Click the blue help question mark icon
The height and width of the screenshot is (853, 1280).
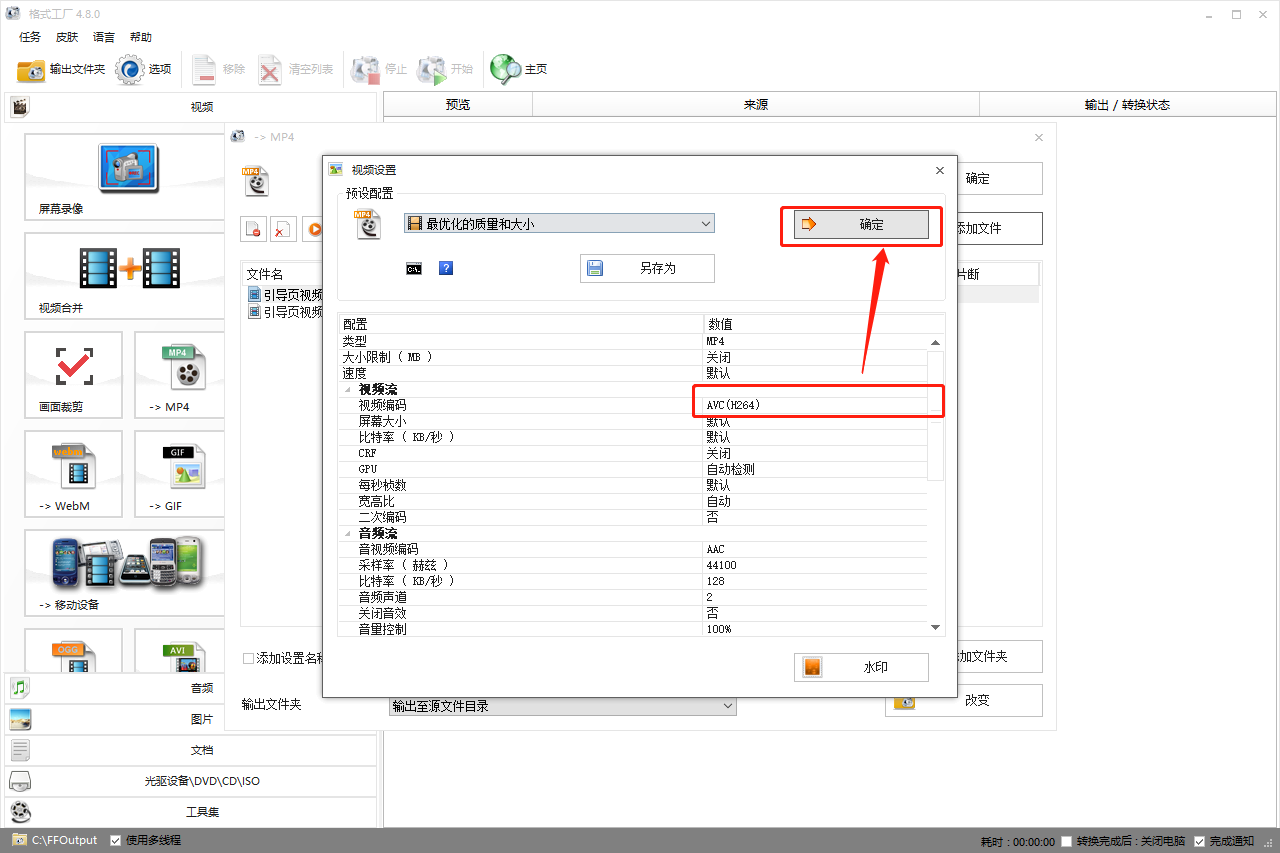447,268
